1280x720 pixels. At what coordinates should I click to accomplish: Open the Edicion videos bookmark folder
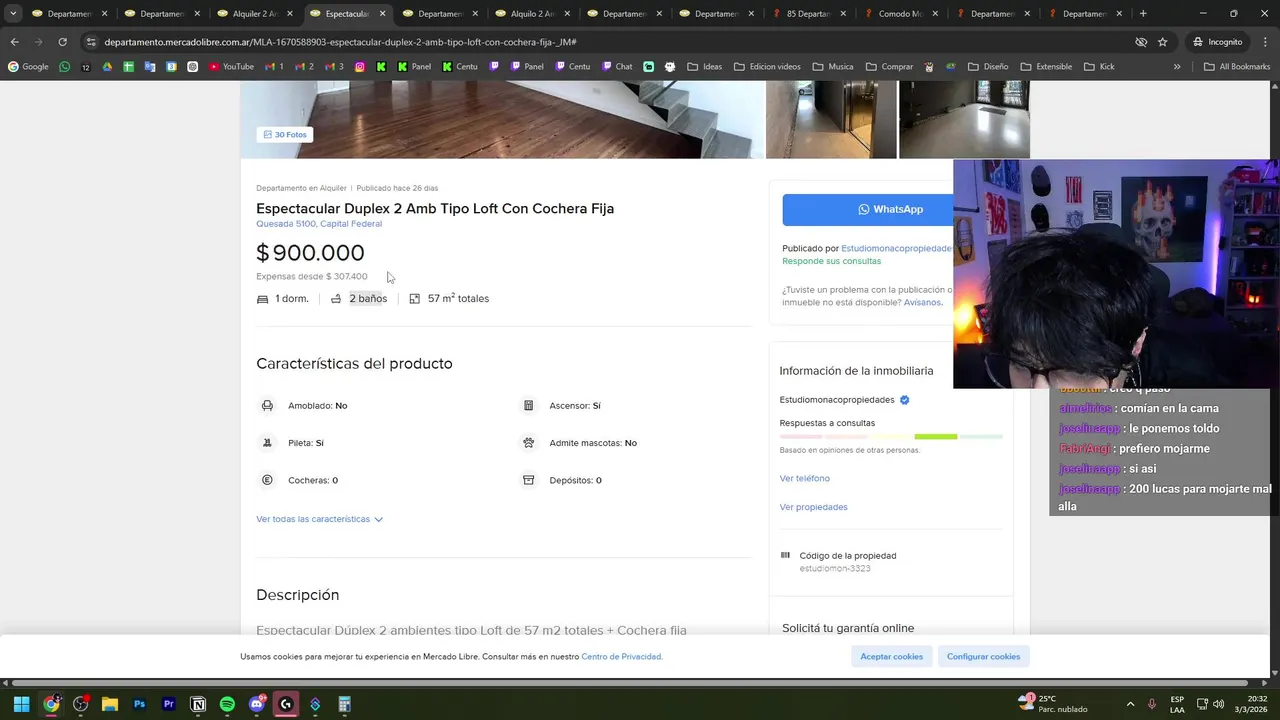click(767, 67)
